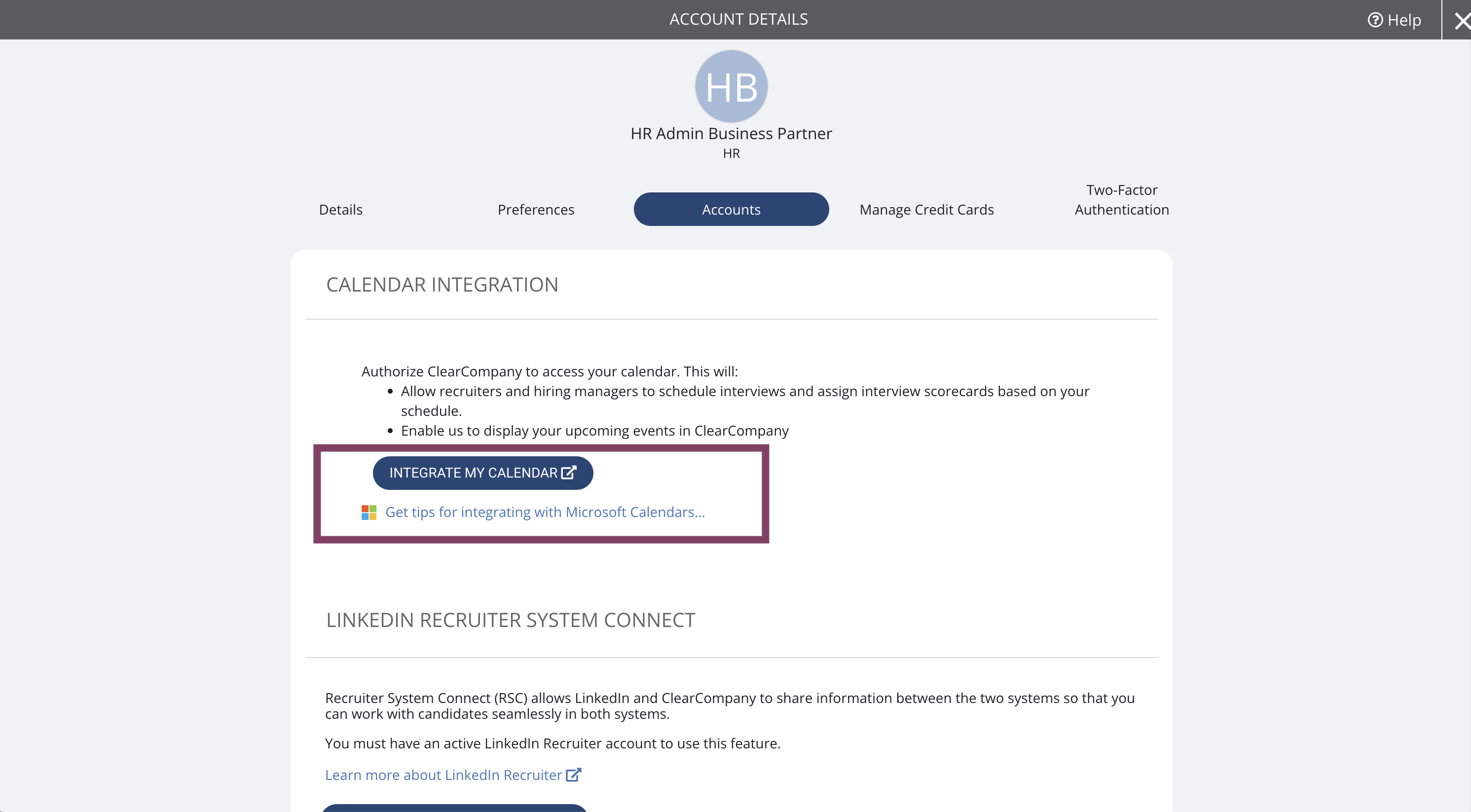Click 'You must have an active LinkedIn Recruiter' text
The height and width of the screenshot is (812, 1471).
click(x=552, y=743)
